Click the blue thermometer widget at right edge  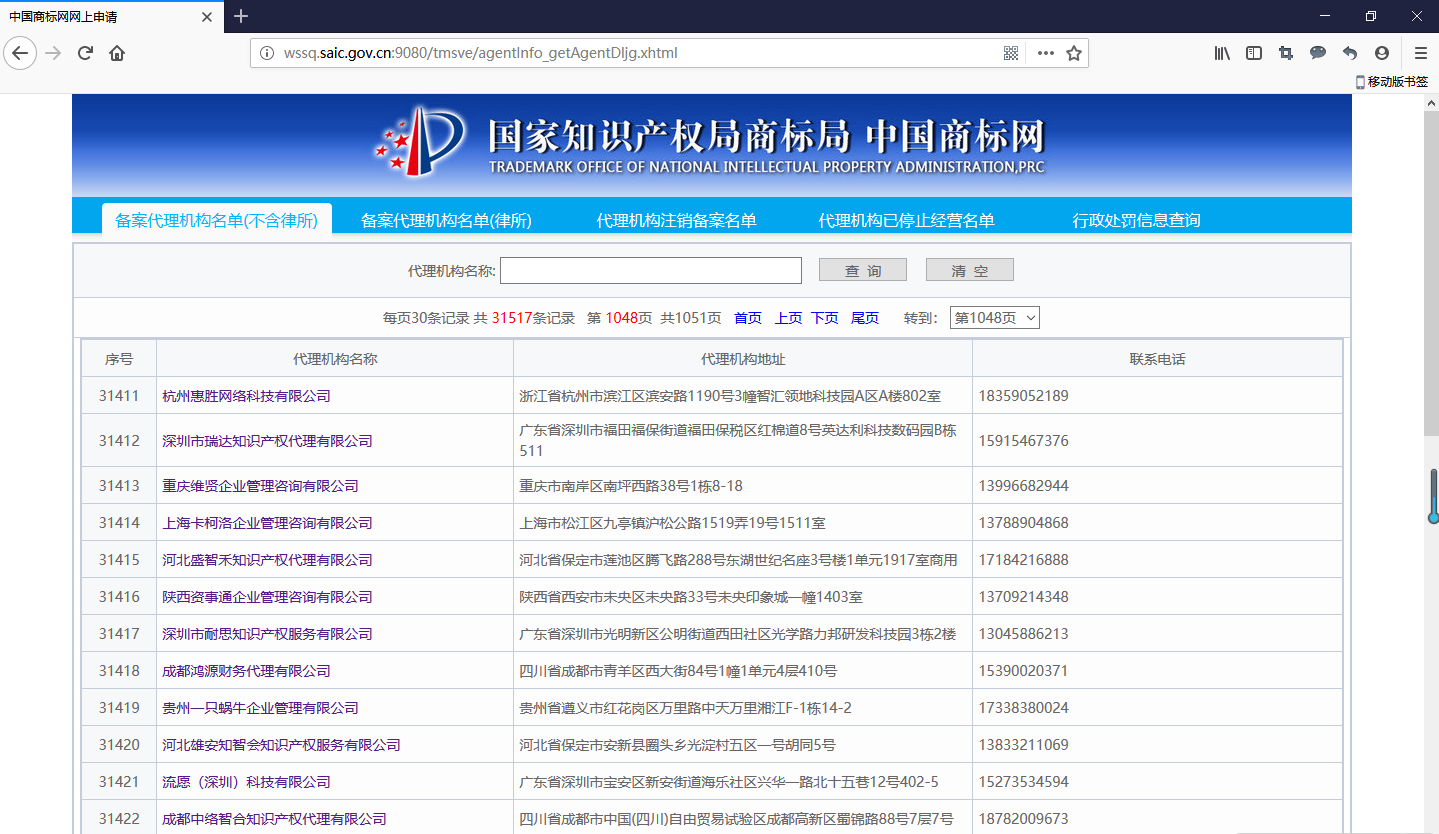pyautogui.click(x=1432, y=496)
